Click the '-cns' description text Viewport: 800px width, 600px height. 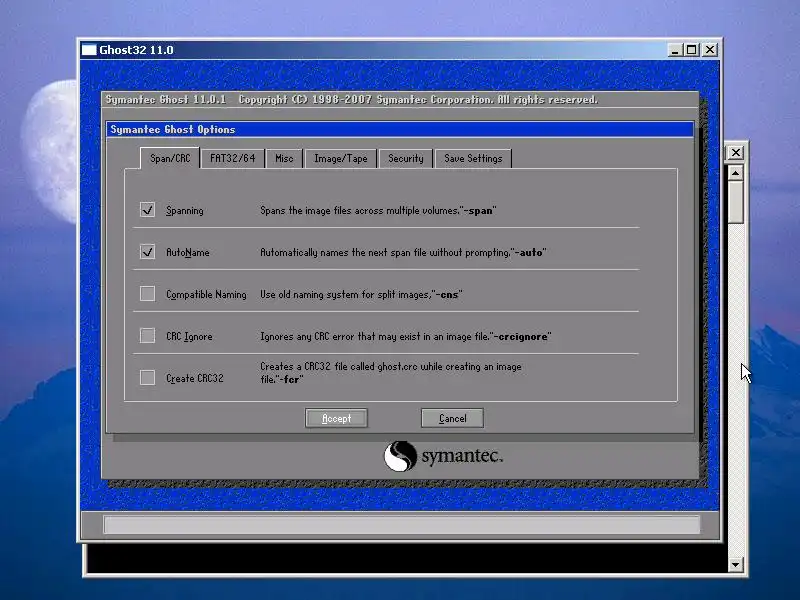tap(361, 294)
